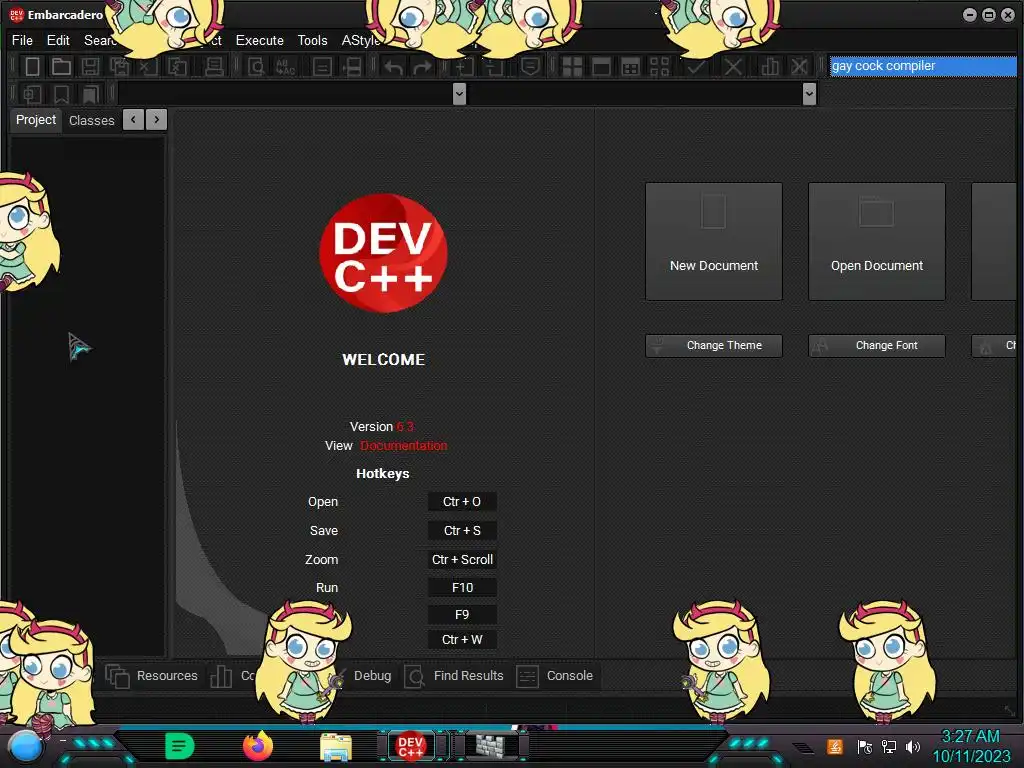The width and height of the screenshot is (1024, 768).
Task: Click the Change Theme button
Action: (714, 345)
